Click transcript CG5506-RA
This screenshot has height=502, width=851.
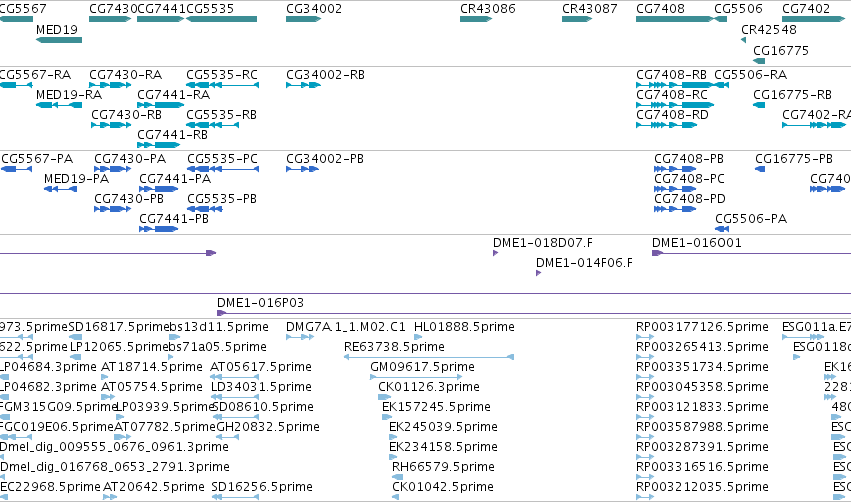[721, 85]
